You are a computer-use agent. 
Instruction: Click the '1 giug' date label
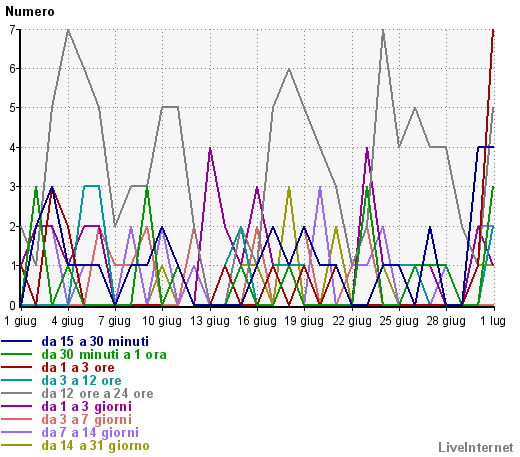[x=20, y=321]
